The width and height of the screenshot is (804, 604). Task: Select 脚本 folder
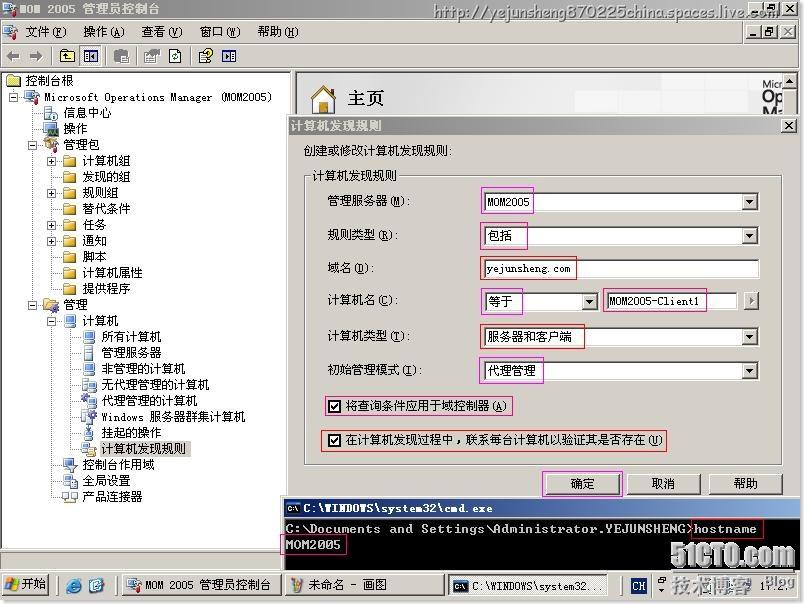click(94, 256)
